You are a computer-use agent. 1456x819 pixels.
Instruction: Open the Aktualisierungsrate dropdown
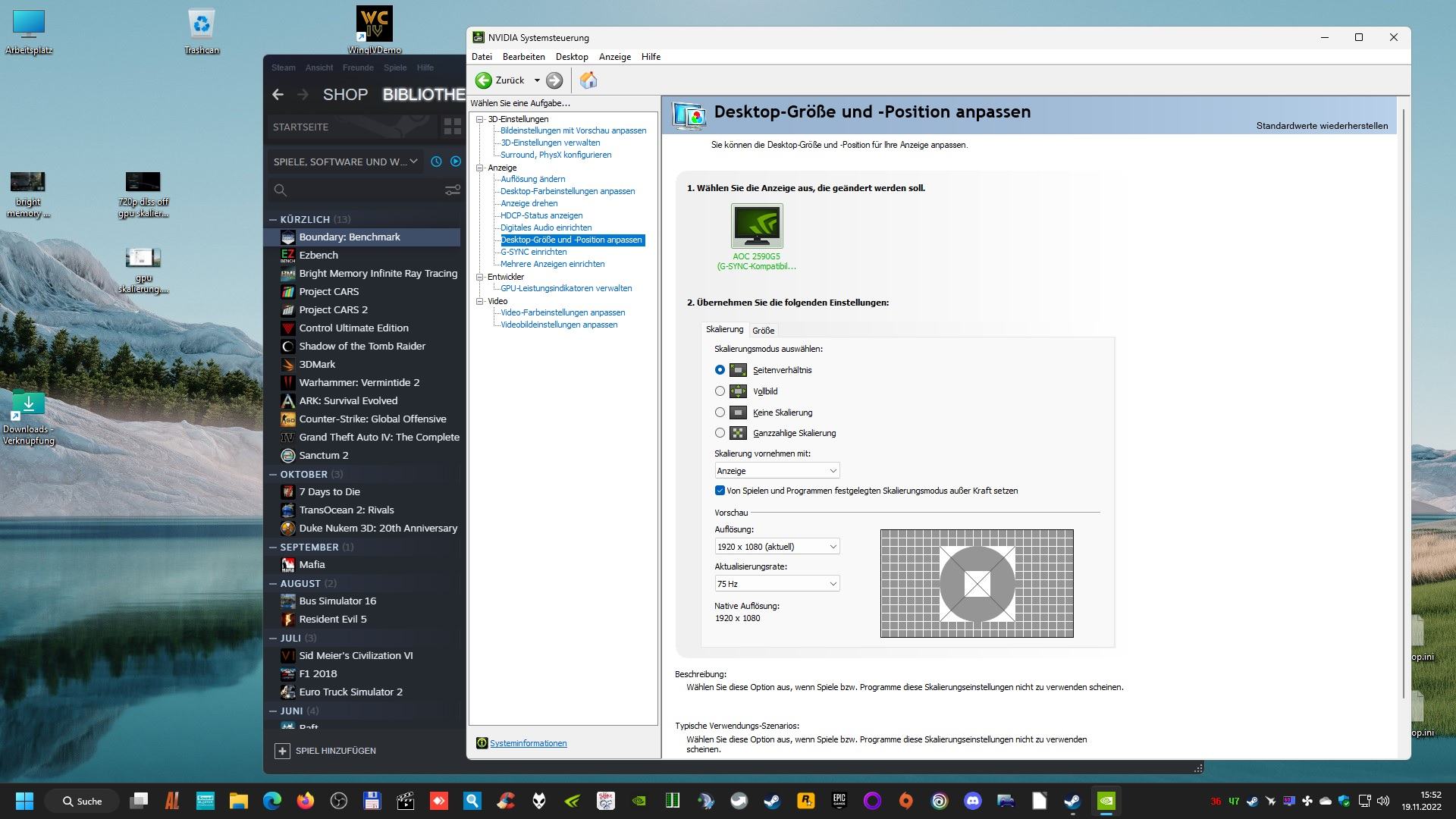click(x=777, y=584)
